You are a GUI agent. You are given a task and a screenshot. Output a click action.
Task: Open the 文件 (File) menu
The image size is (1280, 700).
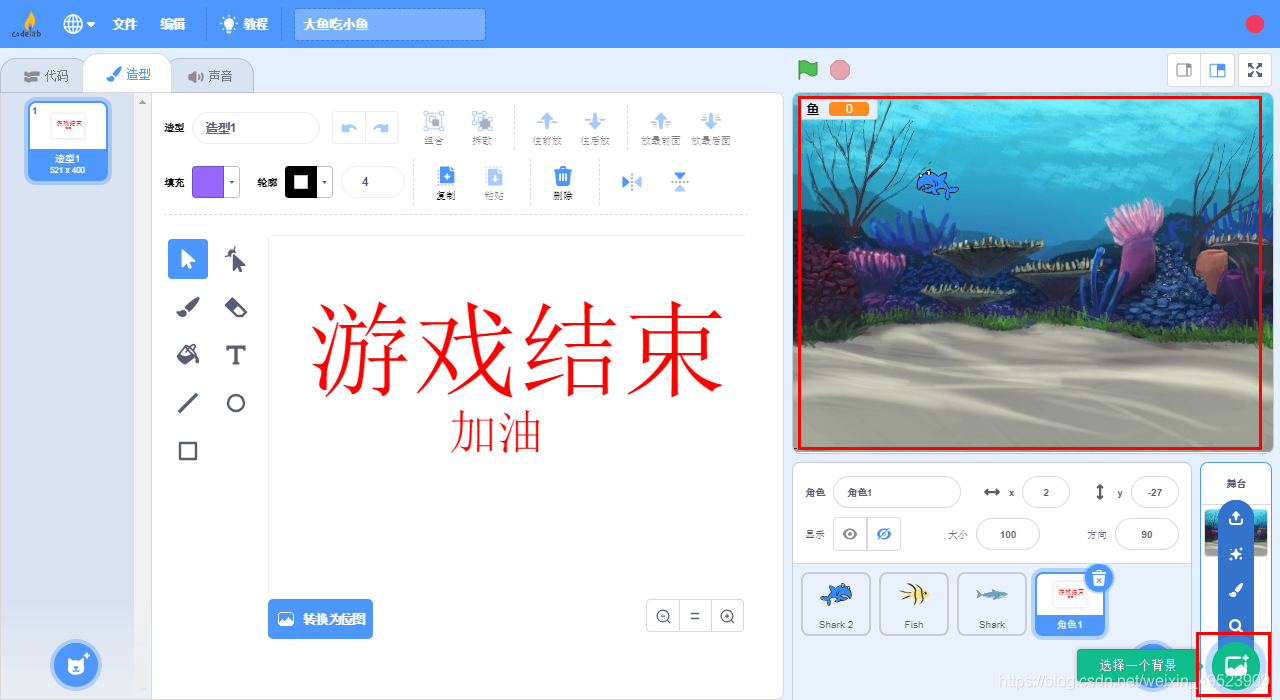click(x=125, y=24)
